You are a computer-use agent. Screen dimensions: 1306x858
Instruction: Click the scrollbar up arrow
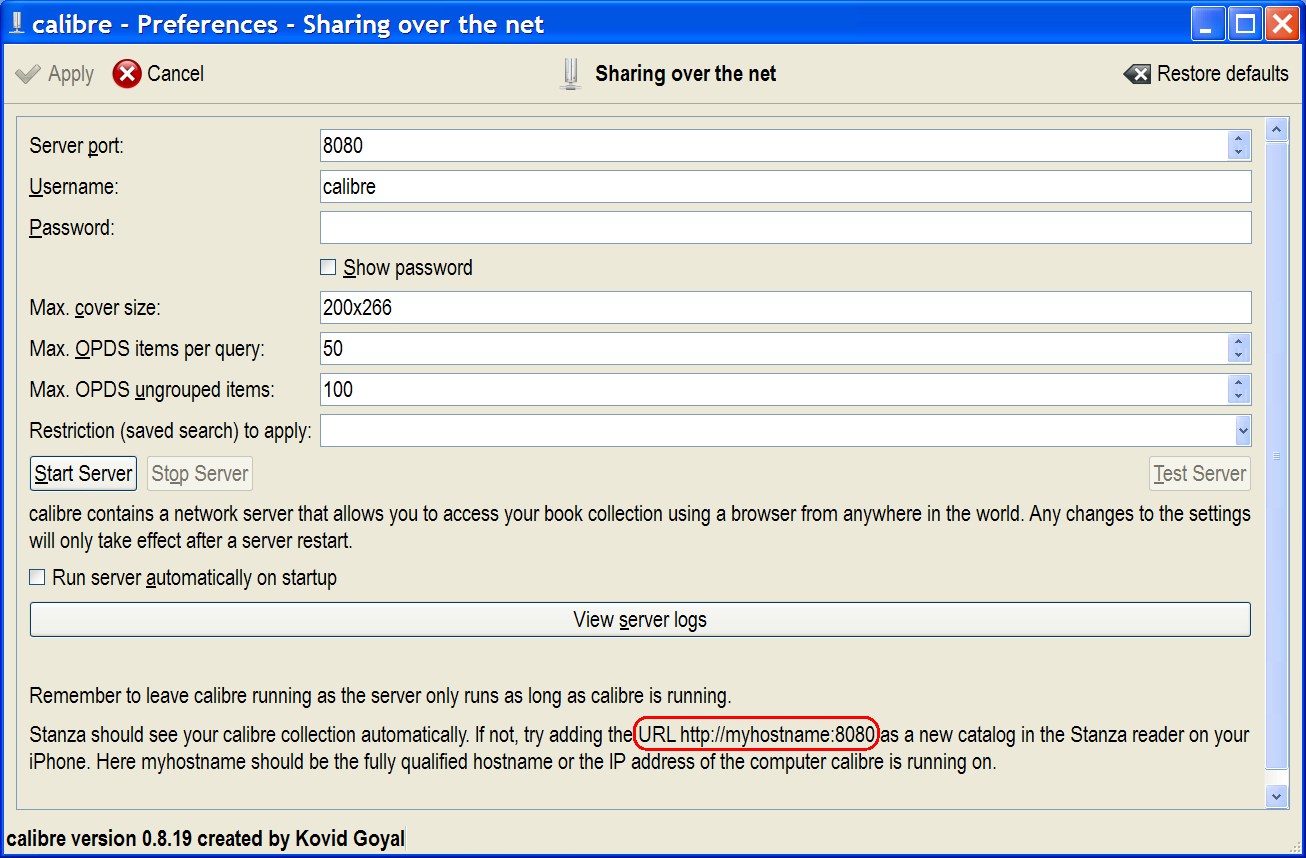(x=1277, y=129)
